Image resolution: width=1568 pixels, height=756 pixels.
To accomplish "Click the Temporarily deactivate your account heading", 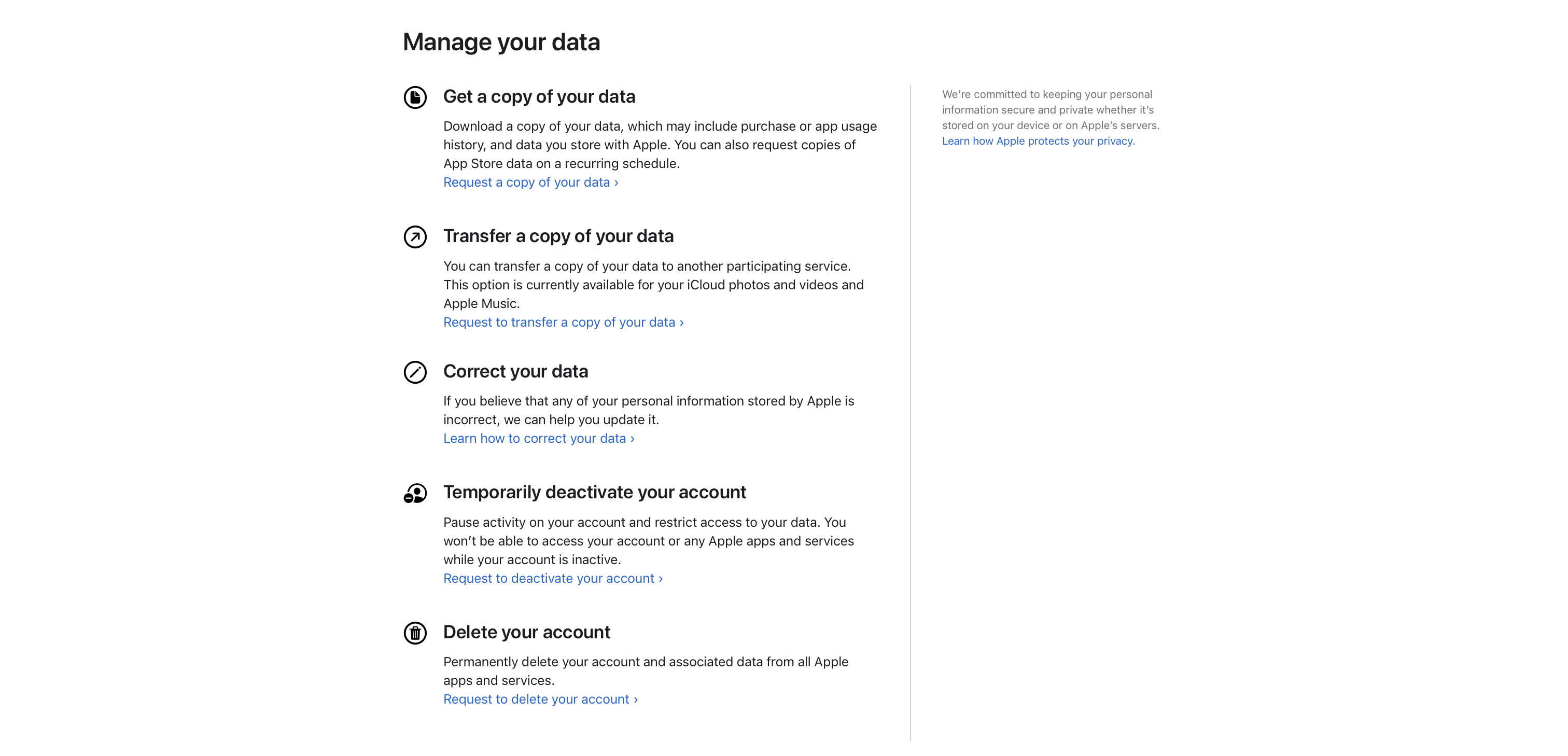I will (x=595, y=492).
